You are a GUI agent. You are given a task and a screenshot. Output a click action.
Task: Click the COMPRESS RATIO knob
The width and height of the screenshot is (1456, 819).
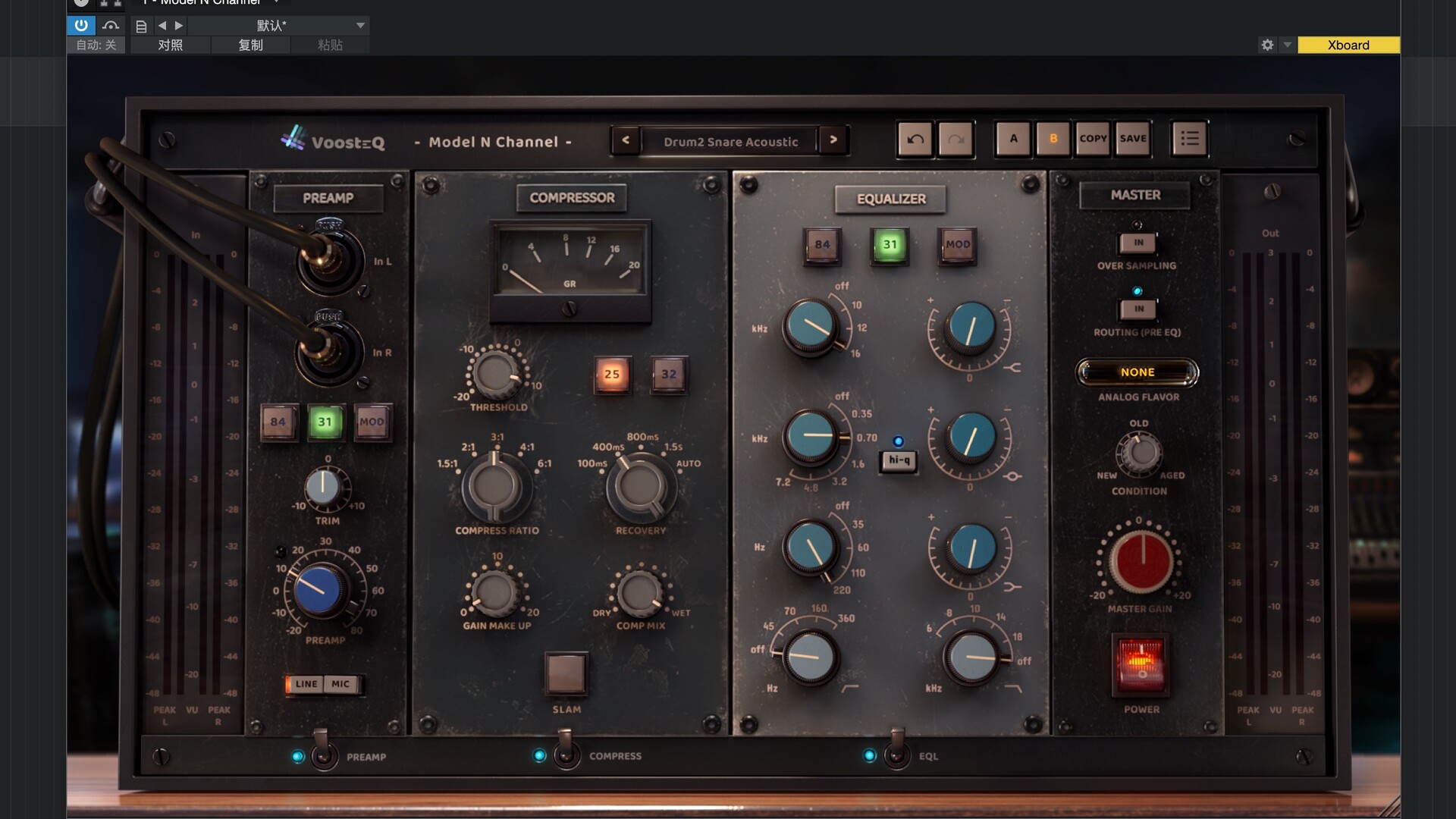pyautogui.click(x=494, y=488)
